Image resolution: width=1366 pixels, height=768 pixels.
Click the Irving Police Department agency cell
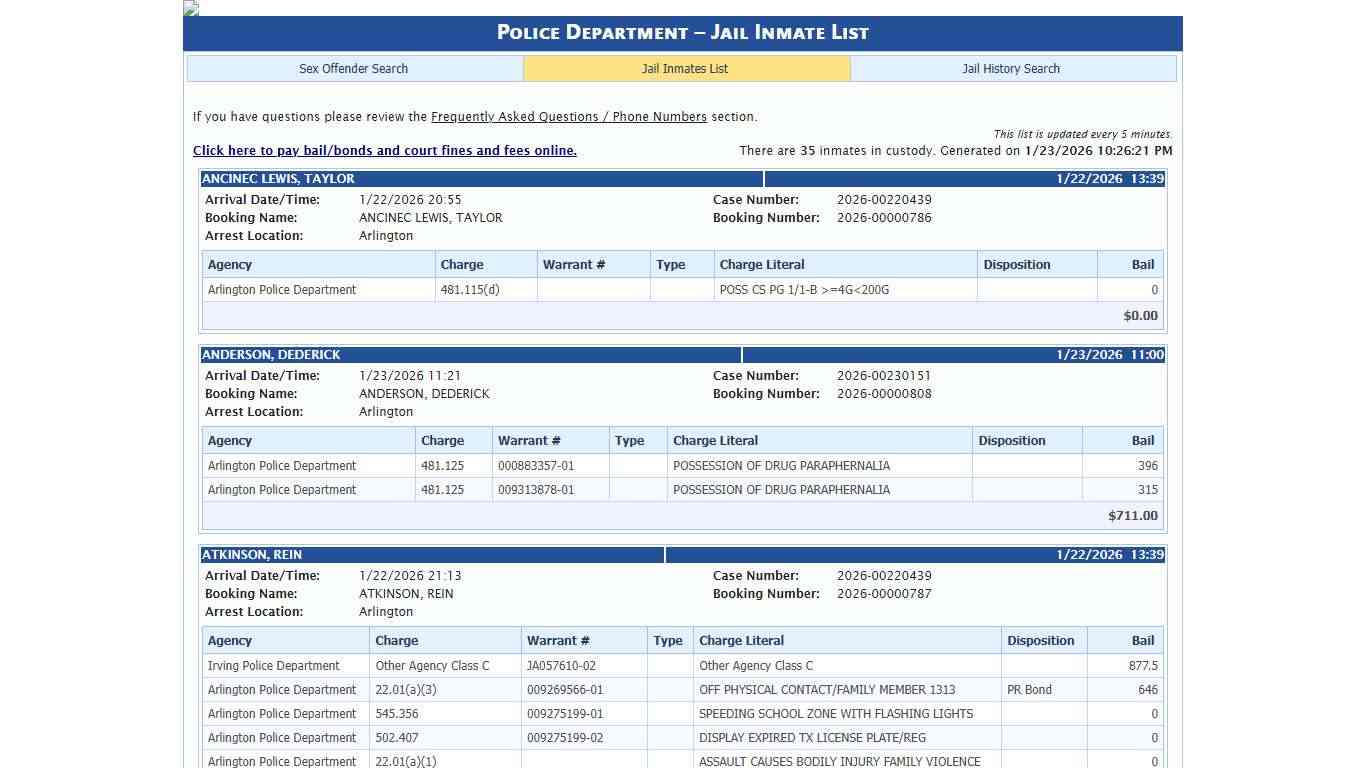pos(274,666)
